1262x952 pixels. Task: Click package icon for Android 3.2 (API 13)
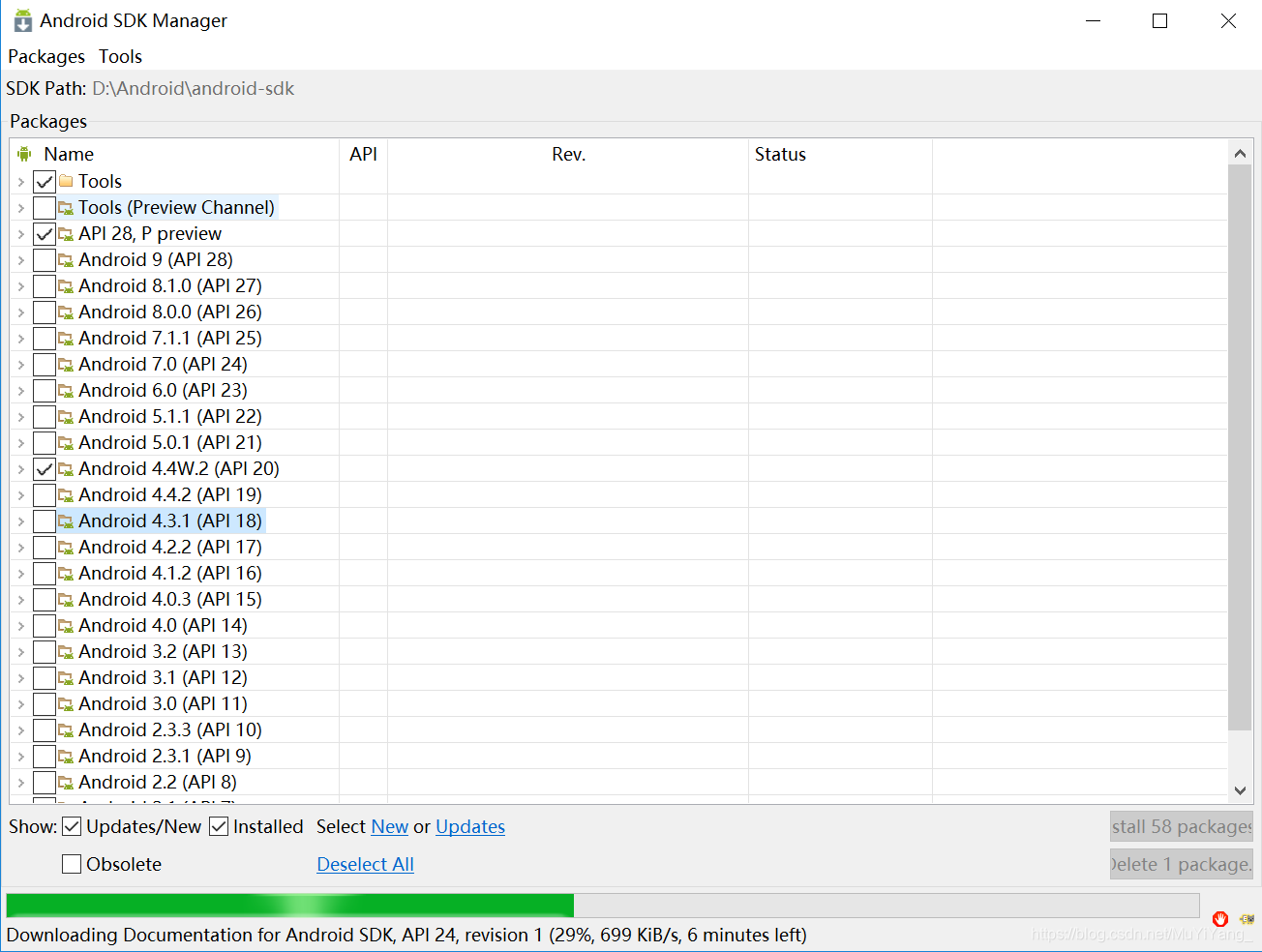tap(66, 651)
